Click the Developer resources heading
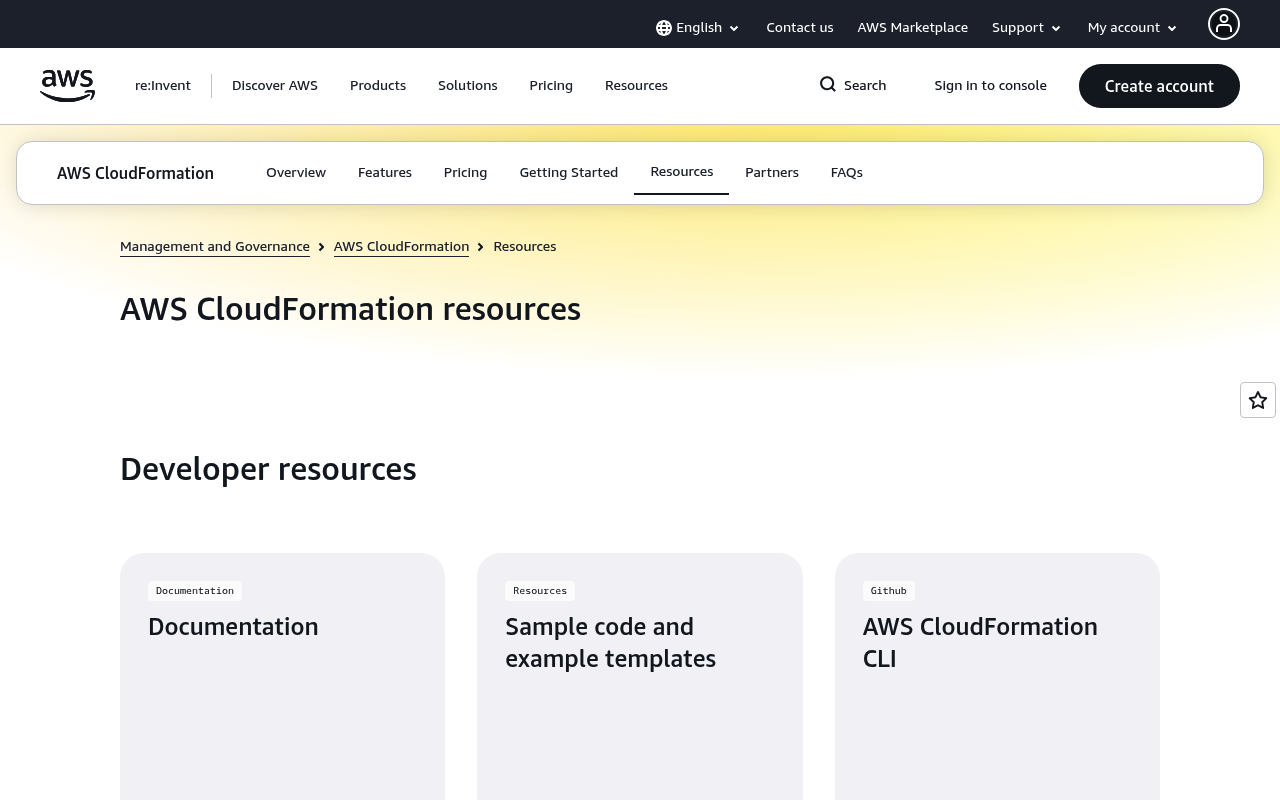The image size is (1280, 800). [x=268, y=469]
